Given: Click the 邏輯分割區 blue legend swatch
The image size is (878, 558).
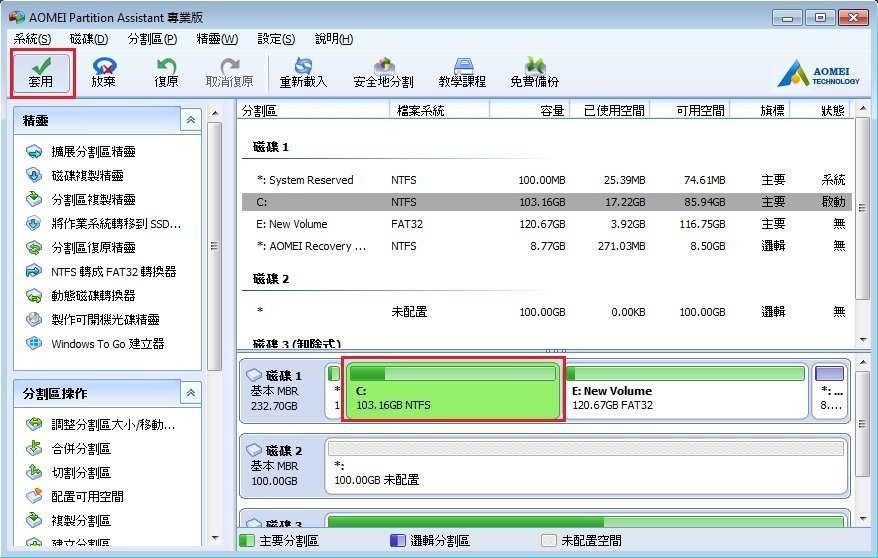Looking at the screenshot, I should point(398,541).
